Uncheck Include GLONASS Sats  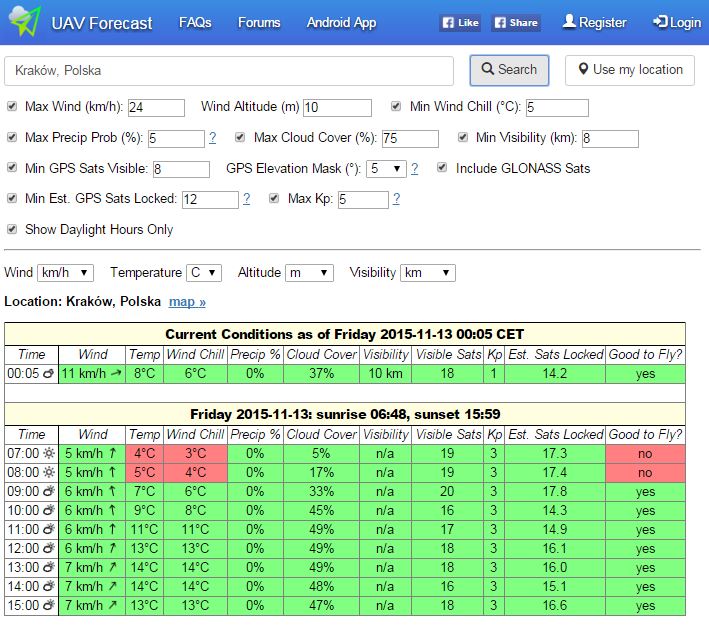(x=442, y=168)
